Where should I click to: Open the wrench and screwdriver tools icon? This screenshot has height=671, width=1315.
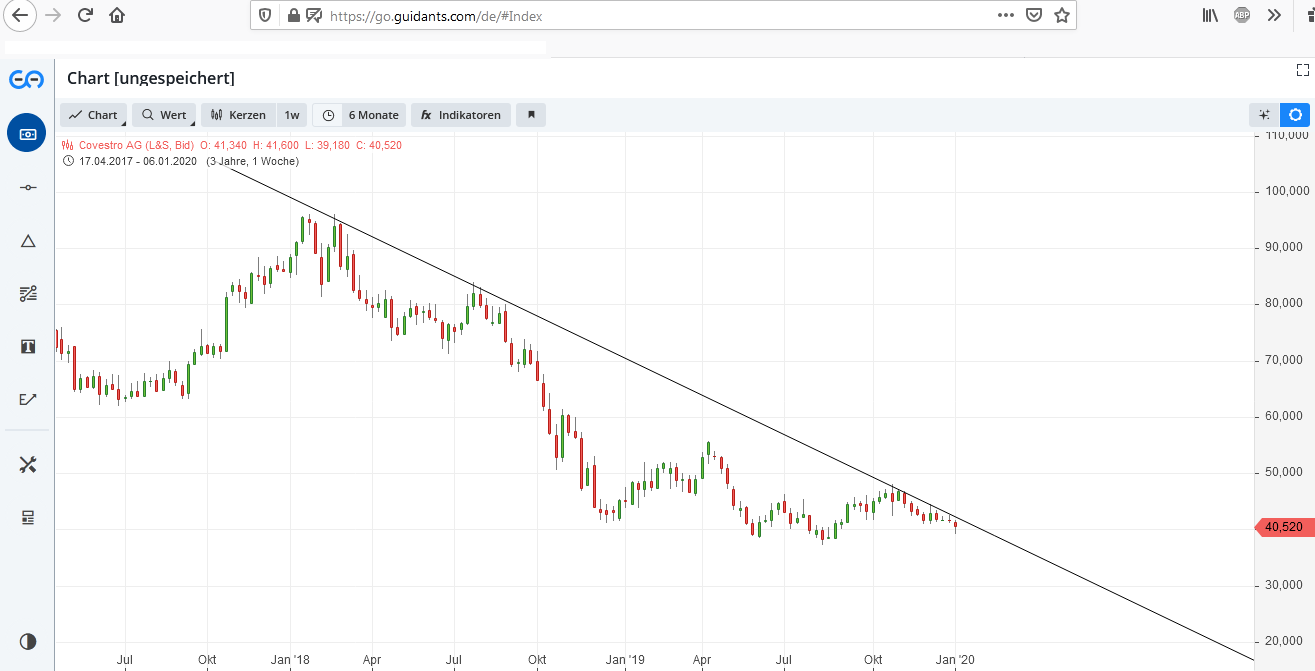27,465
